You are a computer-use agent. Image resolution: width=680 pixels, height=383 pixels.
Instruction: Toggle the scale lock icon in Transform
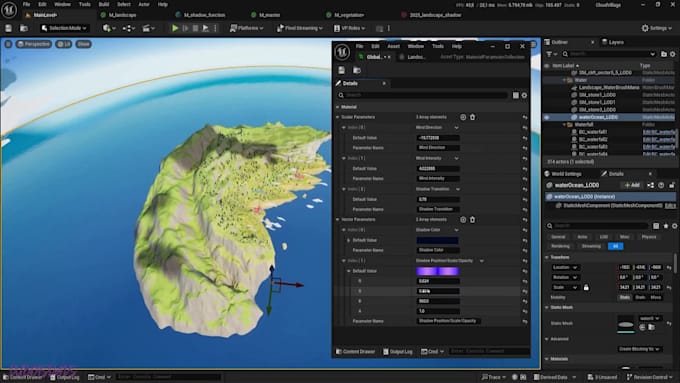point(586,287)
